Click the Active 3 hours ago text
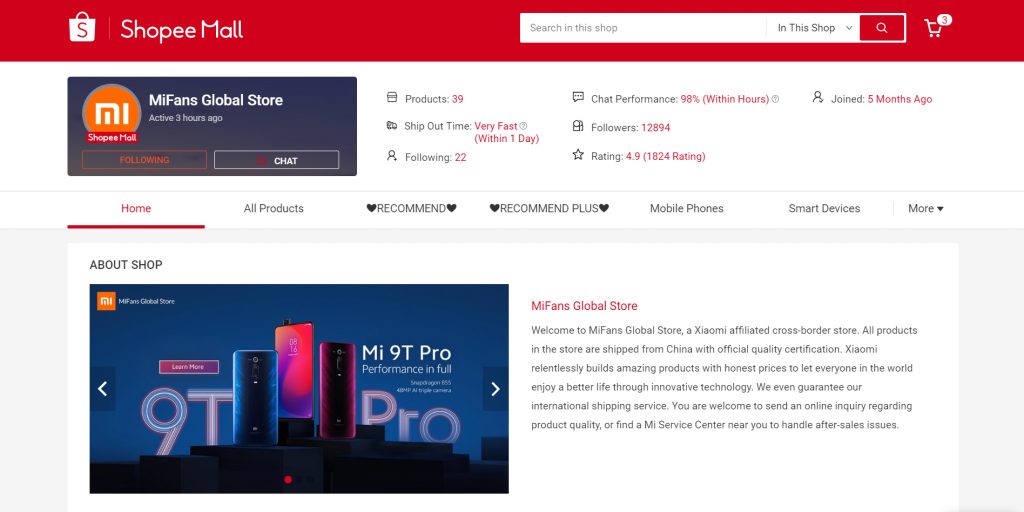Image resolution: width=1024 pixels, height=512 pixels. point(185,118)
